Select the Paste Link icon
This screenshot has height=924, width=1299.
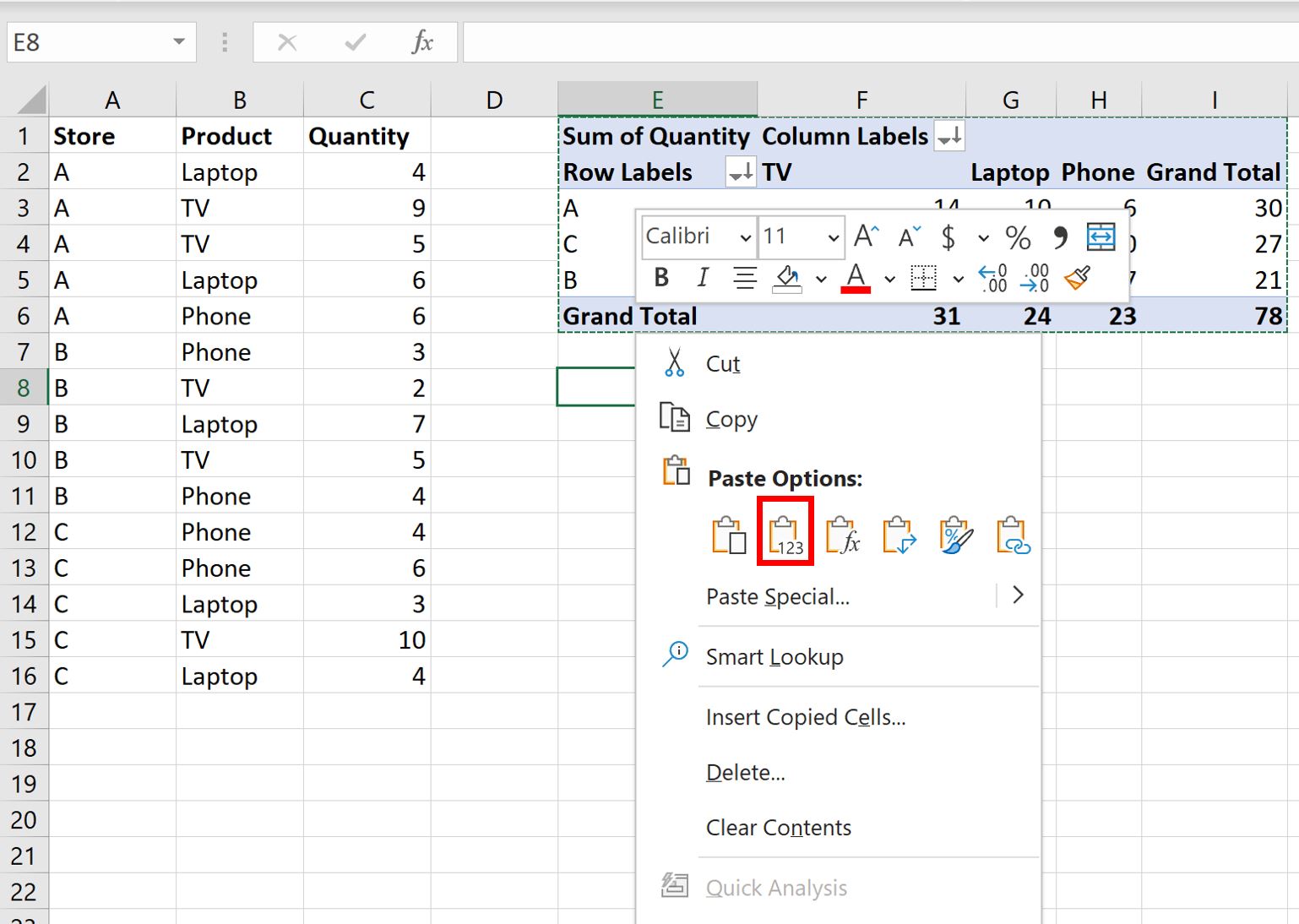[x=1011, y=532]
